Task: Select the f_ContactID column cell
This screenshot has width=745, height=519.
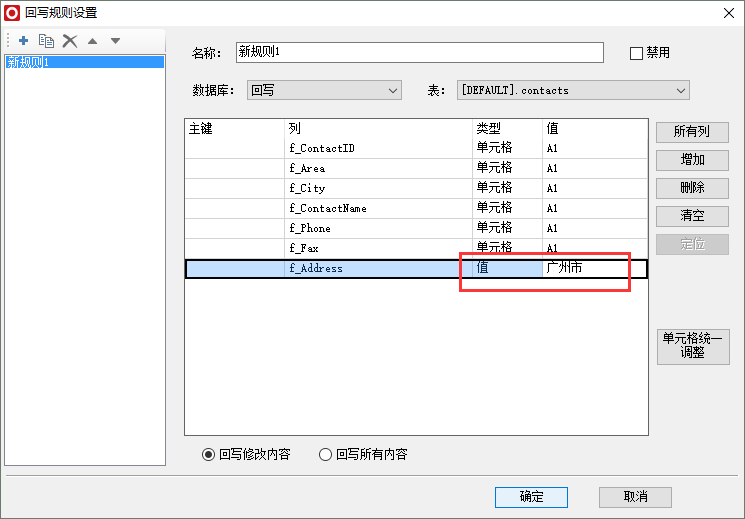Action: [x=378, y=148]
